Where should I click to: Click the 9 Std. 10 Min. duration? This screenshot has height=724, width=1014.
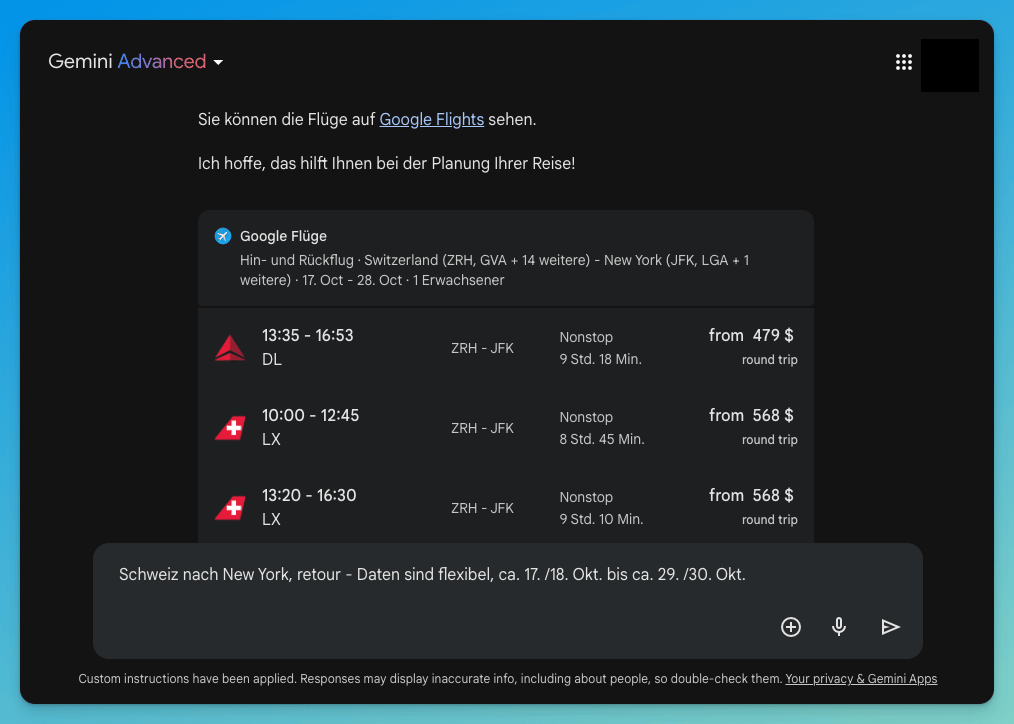(601, 520)
